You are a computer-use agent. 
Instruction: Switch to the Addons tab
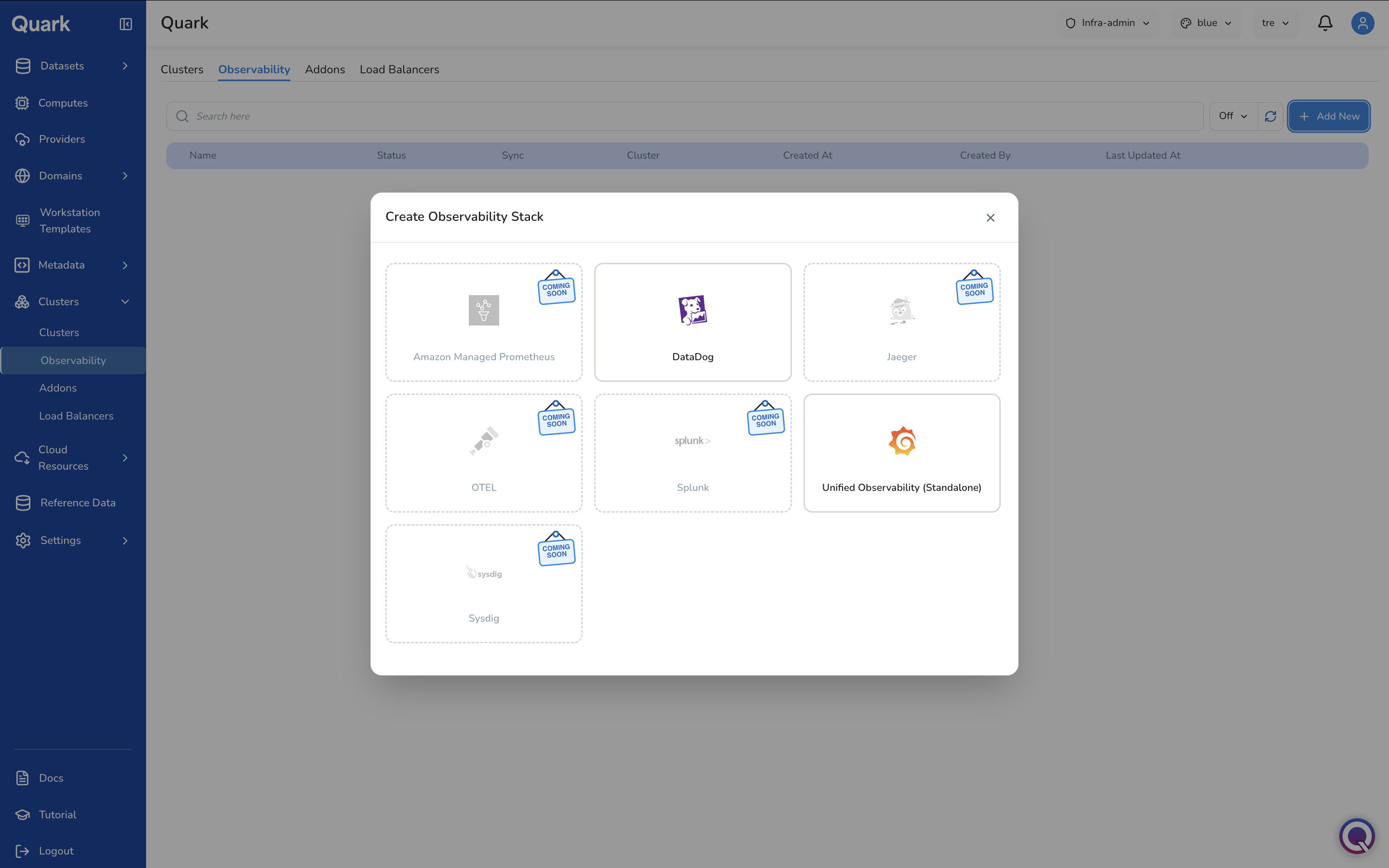point(325,69)
